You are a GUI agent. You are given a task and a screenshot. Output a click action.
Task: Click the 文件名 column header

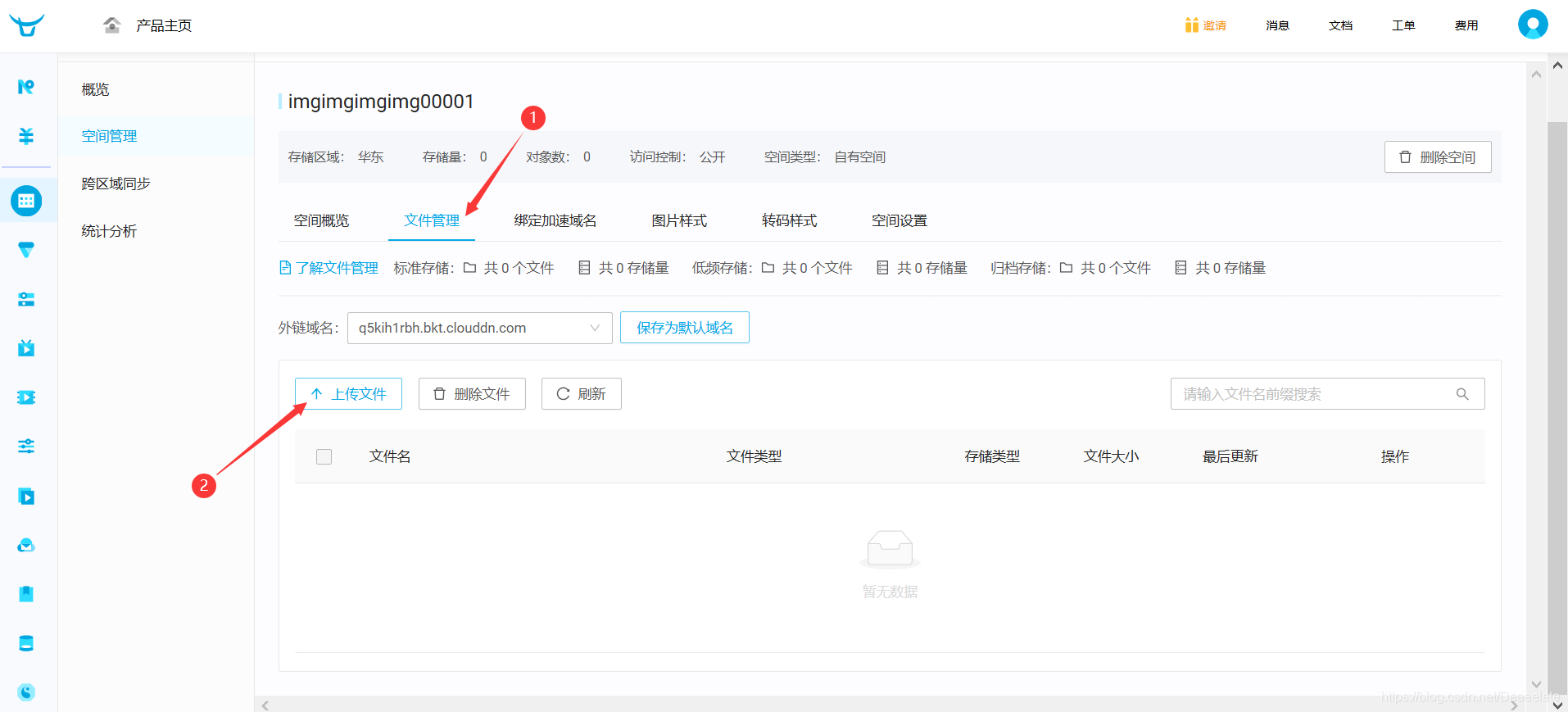pyautogui.click(x=390, y=456)
